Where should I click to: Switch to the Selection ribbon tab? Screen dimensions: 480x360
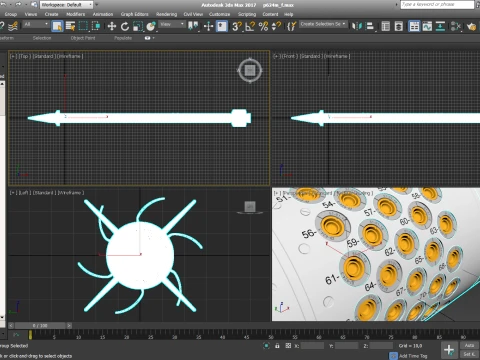tap(42, 38)
